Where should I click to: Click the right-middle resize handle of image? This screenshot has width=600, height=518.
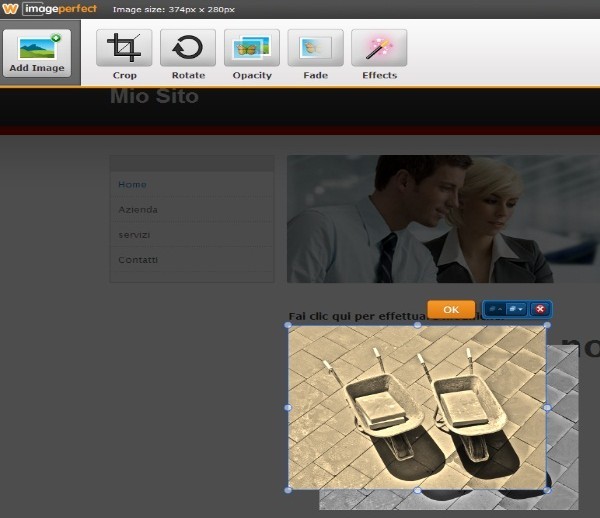point(546,408)
